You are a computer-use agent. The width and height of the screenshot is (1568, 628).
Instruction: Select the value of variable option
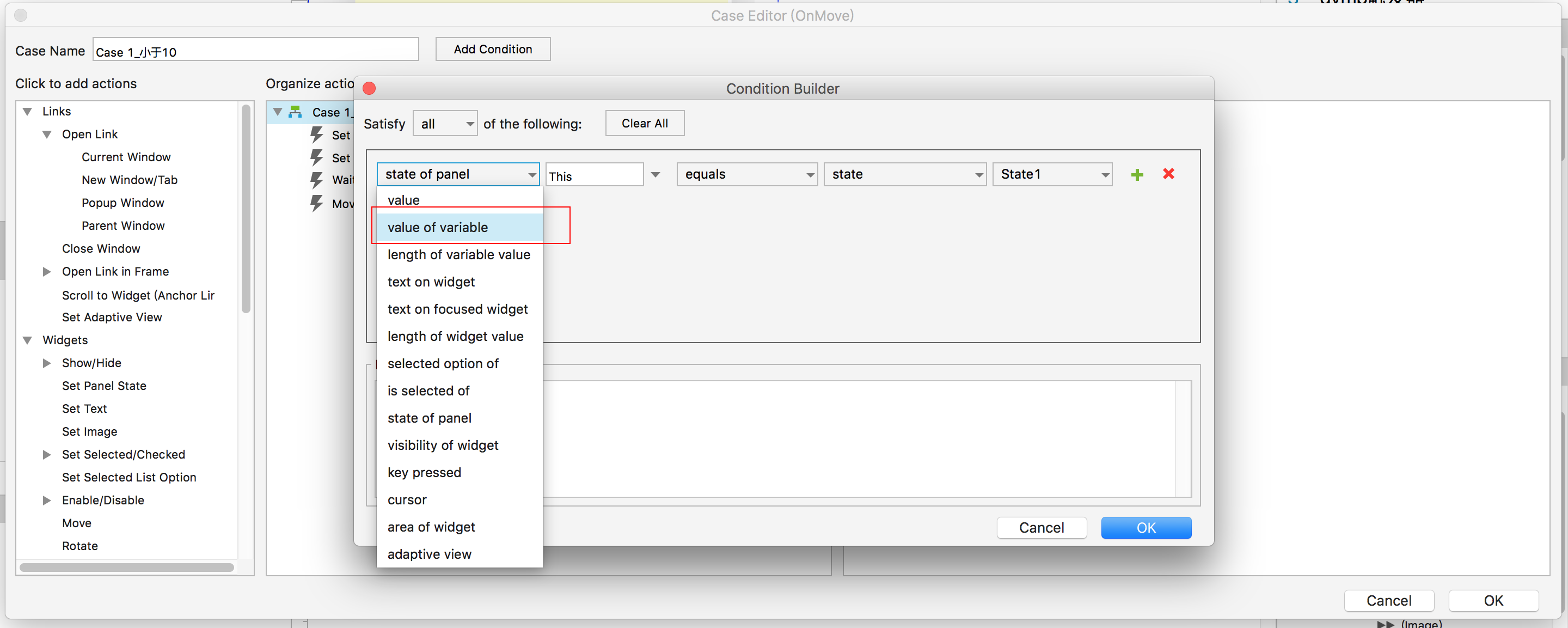(438, 227)
